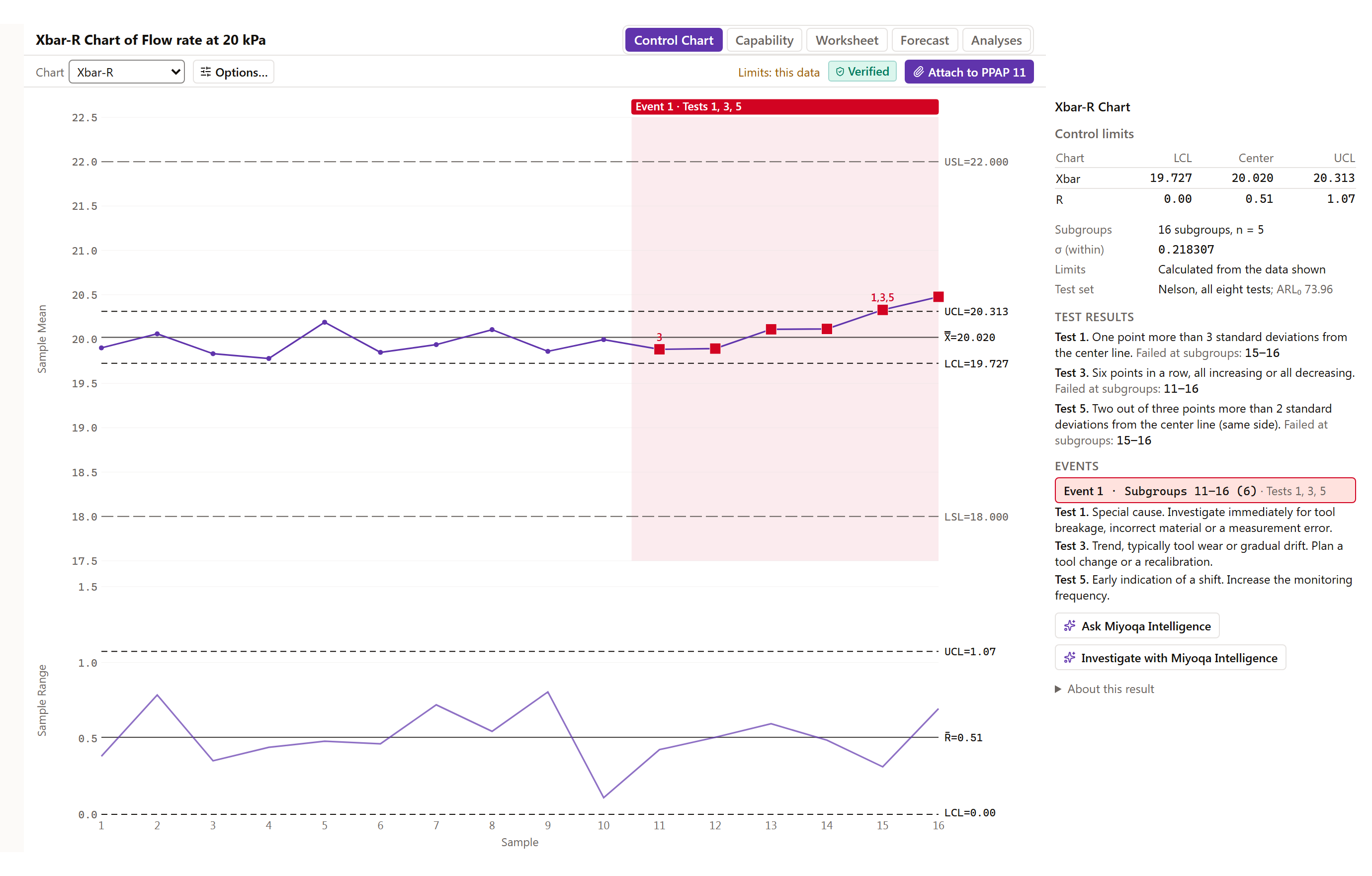Click the ARL₀ 73.96 text
This screenshot has height=876, width=1372.
click(x=1304, y=289)
